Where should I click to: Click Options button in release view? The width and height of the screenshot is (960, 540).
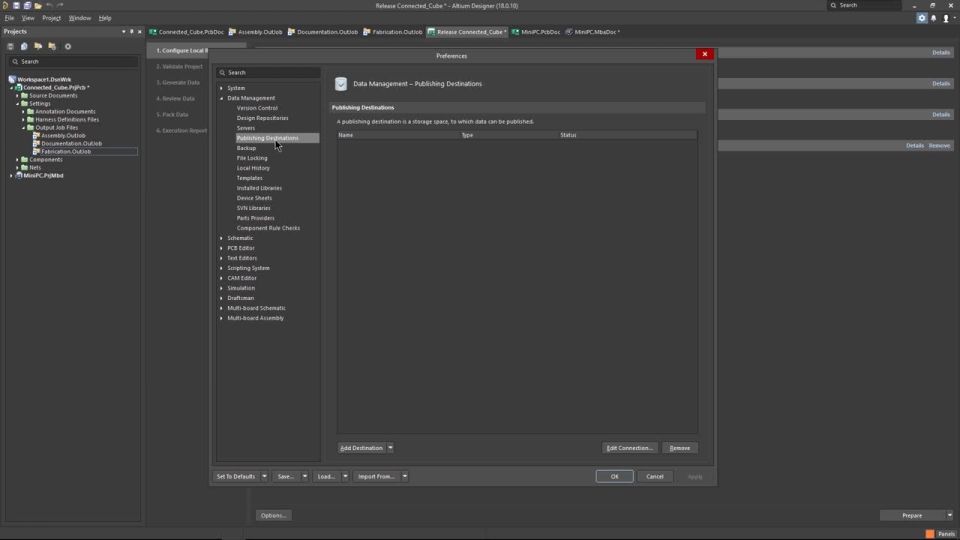(x=273, y=516)
